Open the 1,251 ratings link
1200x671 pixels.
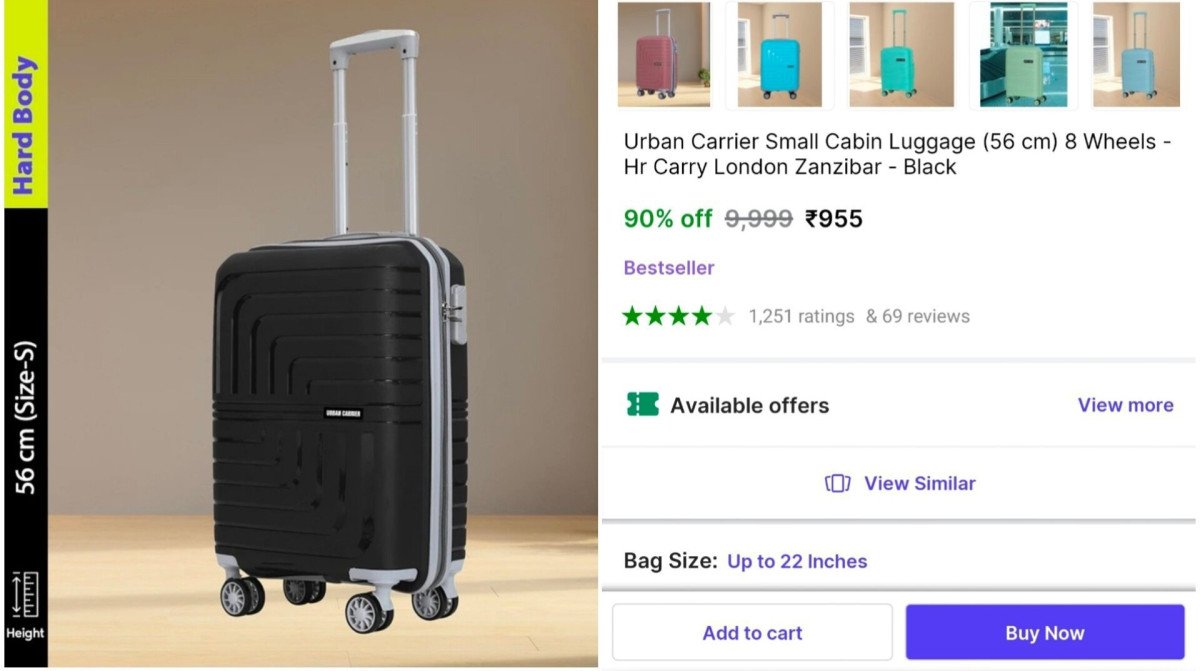click(x=801, y=317)
